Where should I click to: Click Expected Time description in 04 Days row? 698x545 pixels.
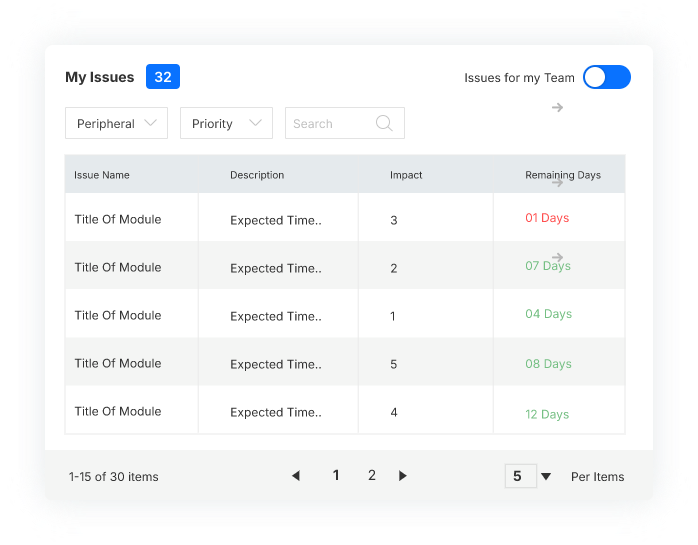click(x=276, y=316)
